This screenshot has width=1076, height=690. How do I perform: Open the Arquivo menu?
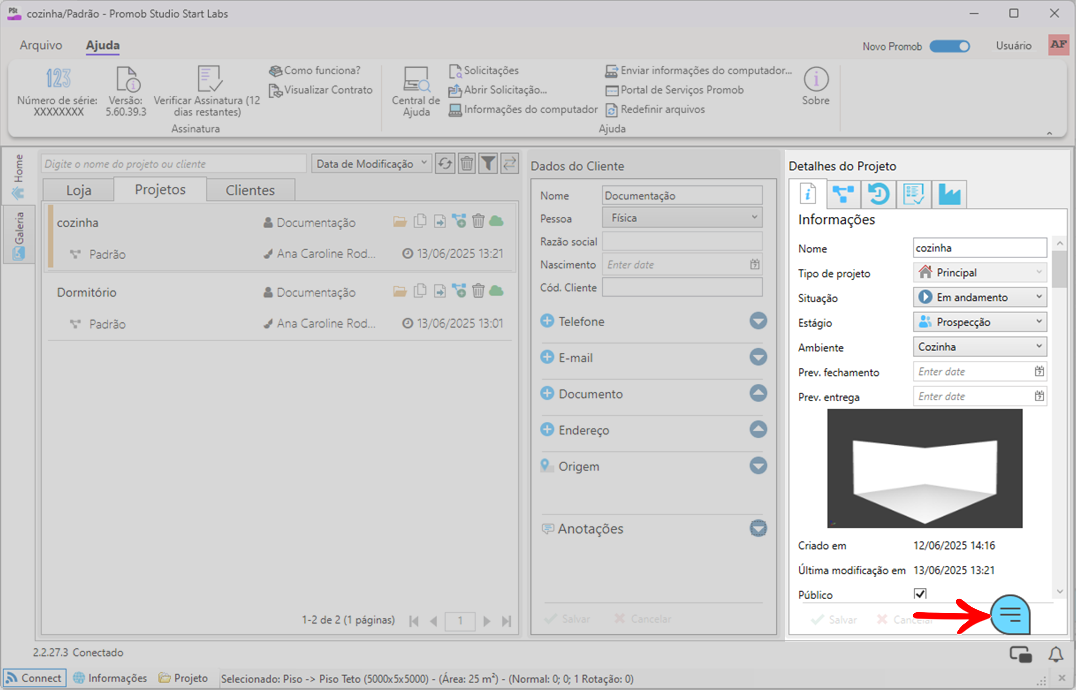40,45
